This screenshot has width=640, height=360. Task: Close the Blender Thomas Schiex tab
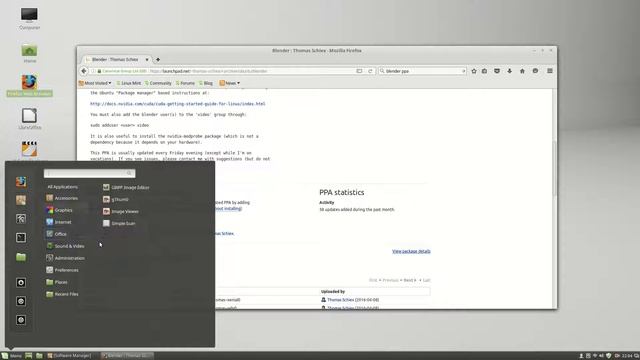click(147, 60)
